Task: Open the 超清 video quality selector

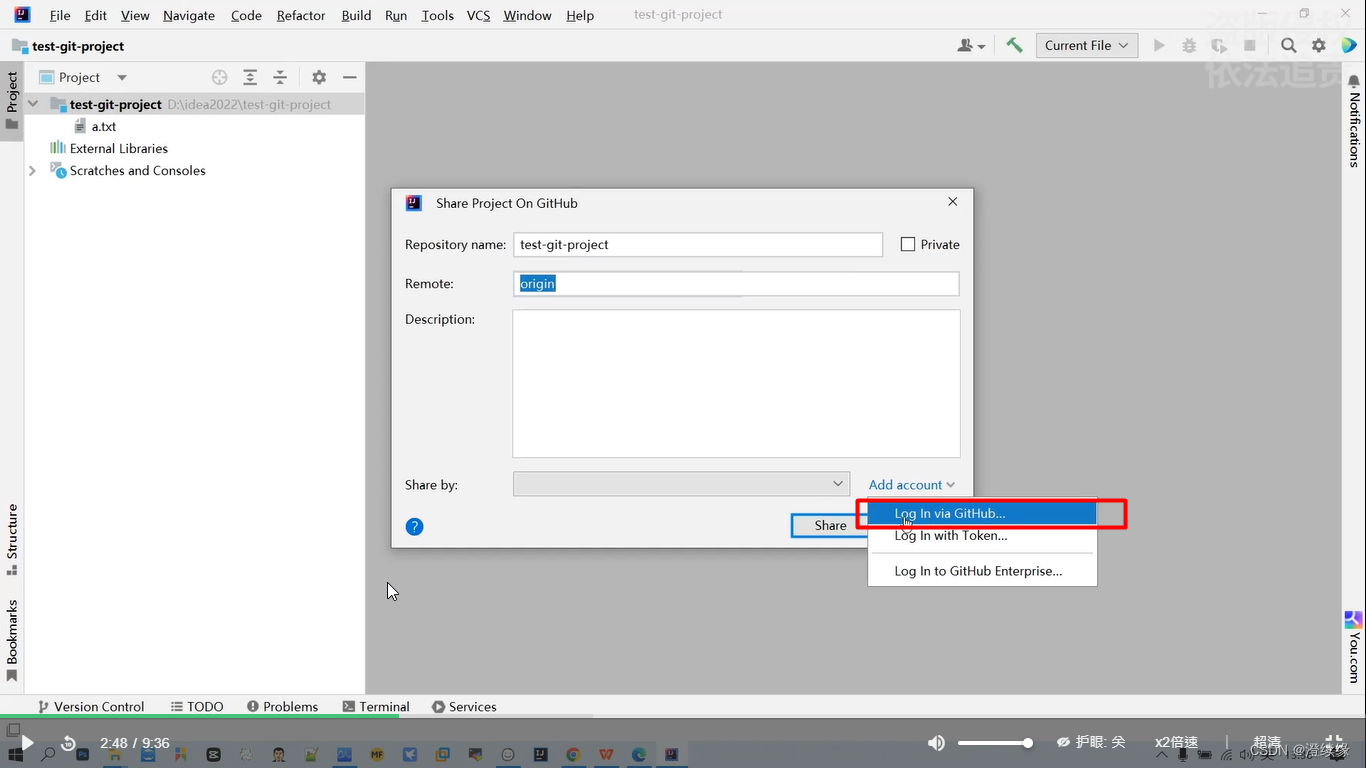Action: click(1267, 742)
